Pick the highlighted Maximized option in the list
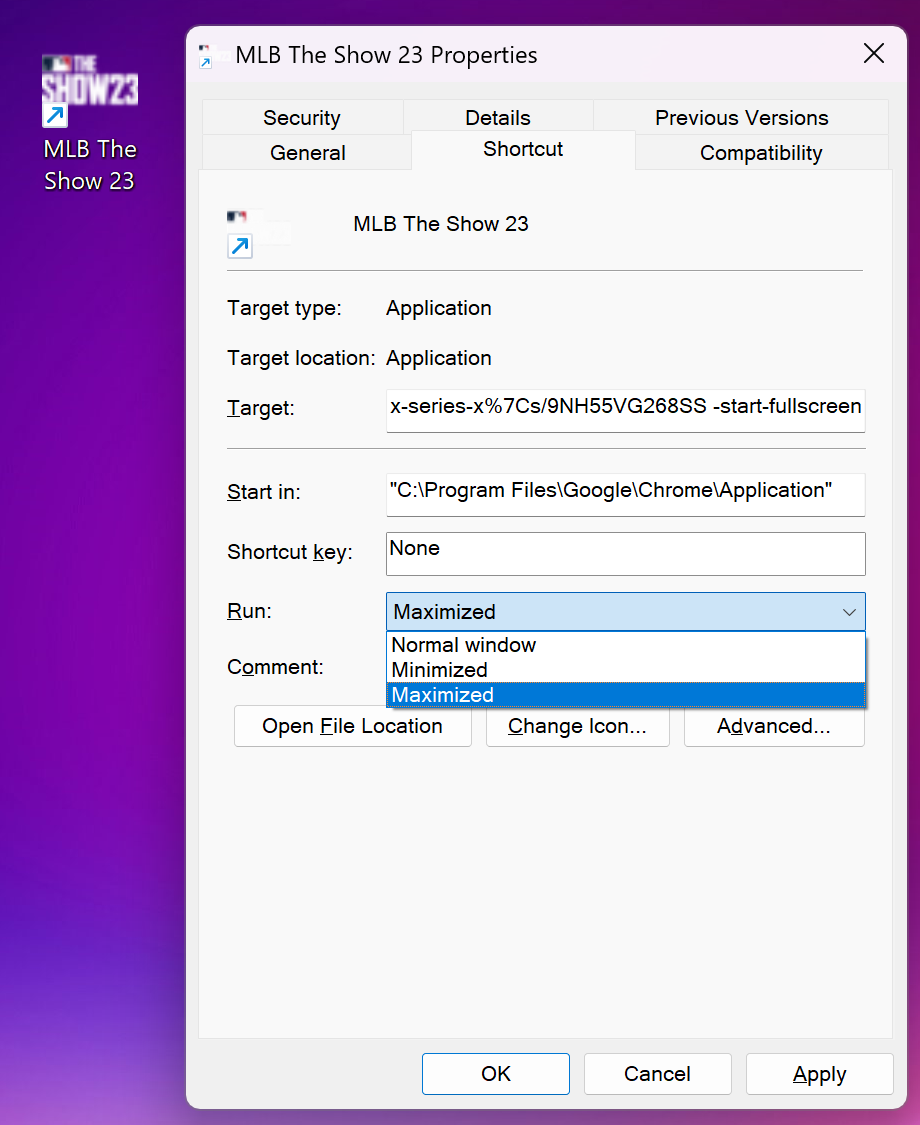This screenshot has height=1125, width=920. pyautogui.click(x=625, y=695)
